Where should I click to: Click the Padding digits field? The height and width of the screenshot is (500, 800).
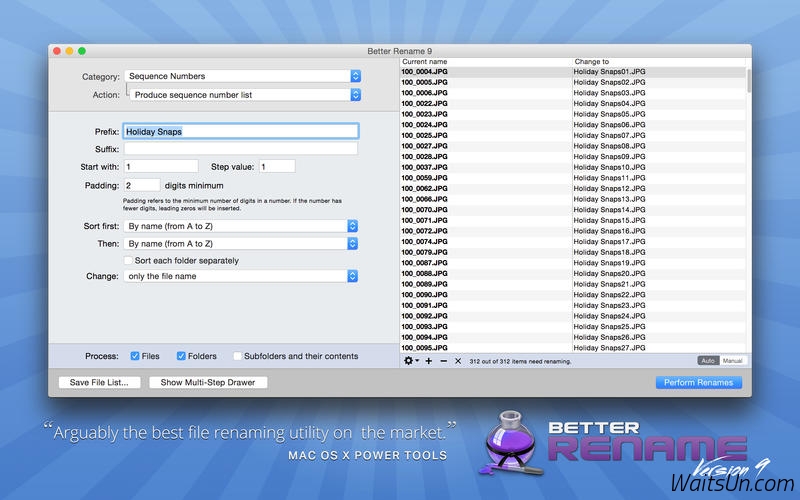click(142, 186)
